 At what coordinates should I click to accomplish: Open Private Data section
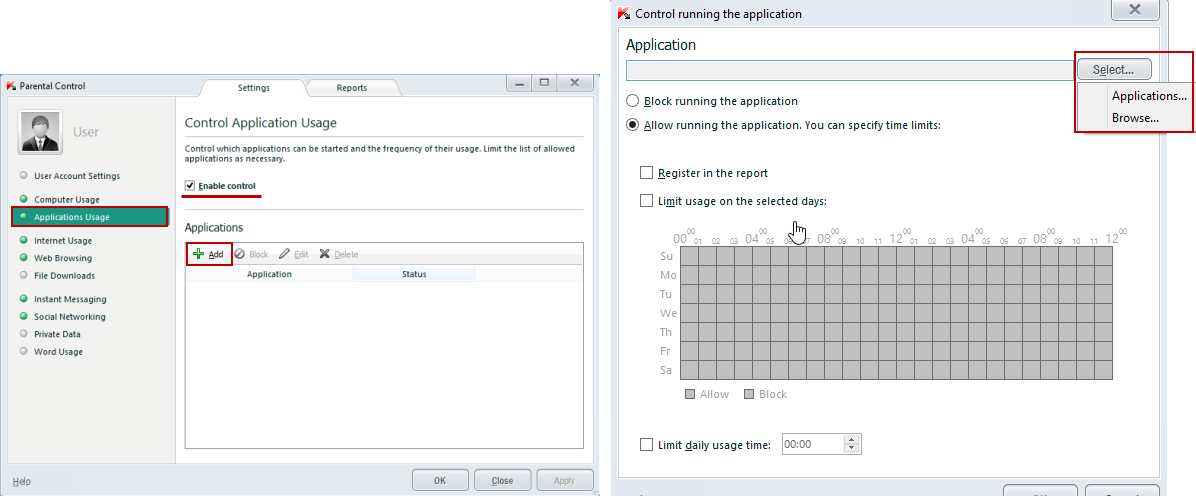[57, 334]
